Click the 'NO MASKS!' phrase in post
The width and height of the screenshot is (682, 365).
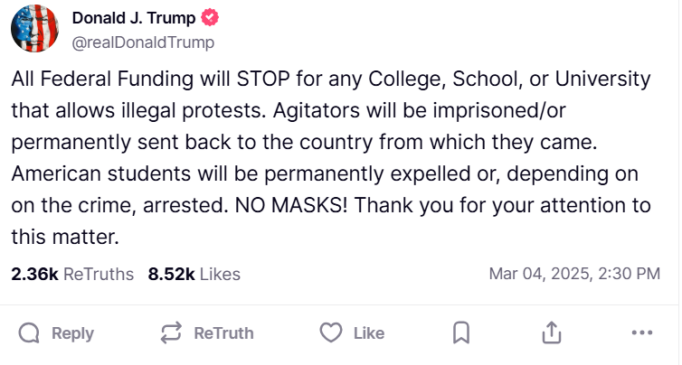[291, 205]
